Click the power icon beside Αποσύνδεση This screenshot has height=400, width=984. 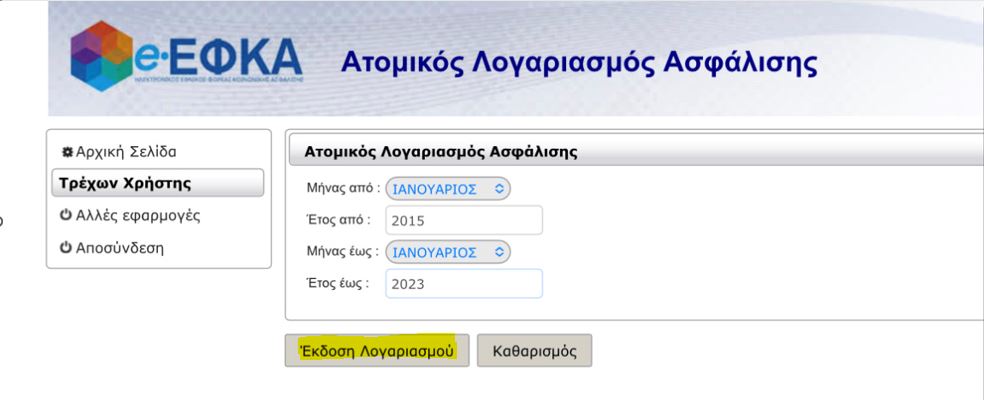click(x=65, y=247)
